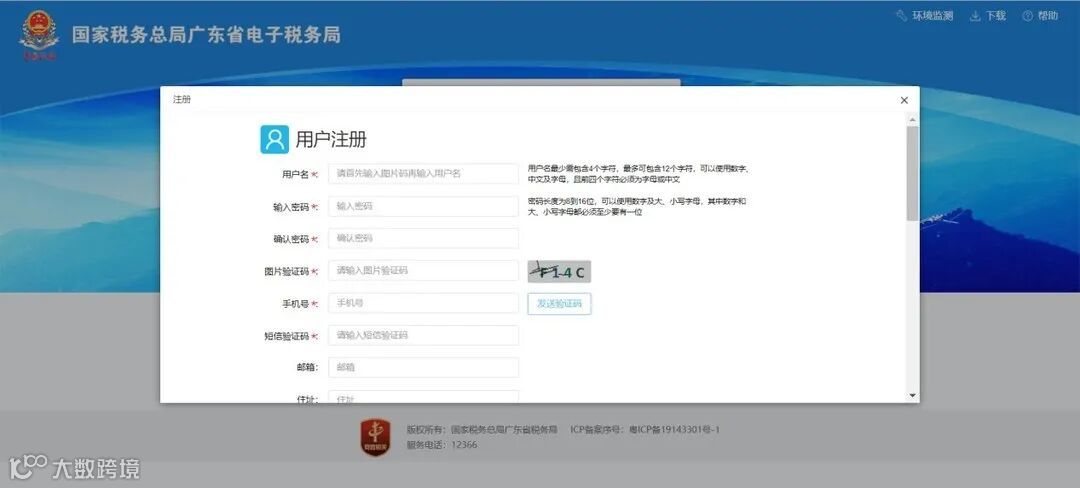Focus the 短信验证码 SMS code field
The height and width of the screenshot is (488, 1080).
click(x=423, y=335)
